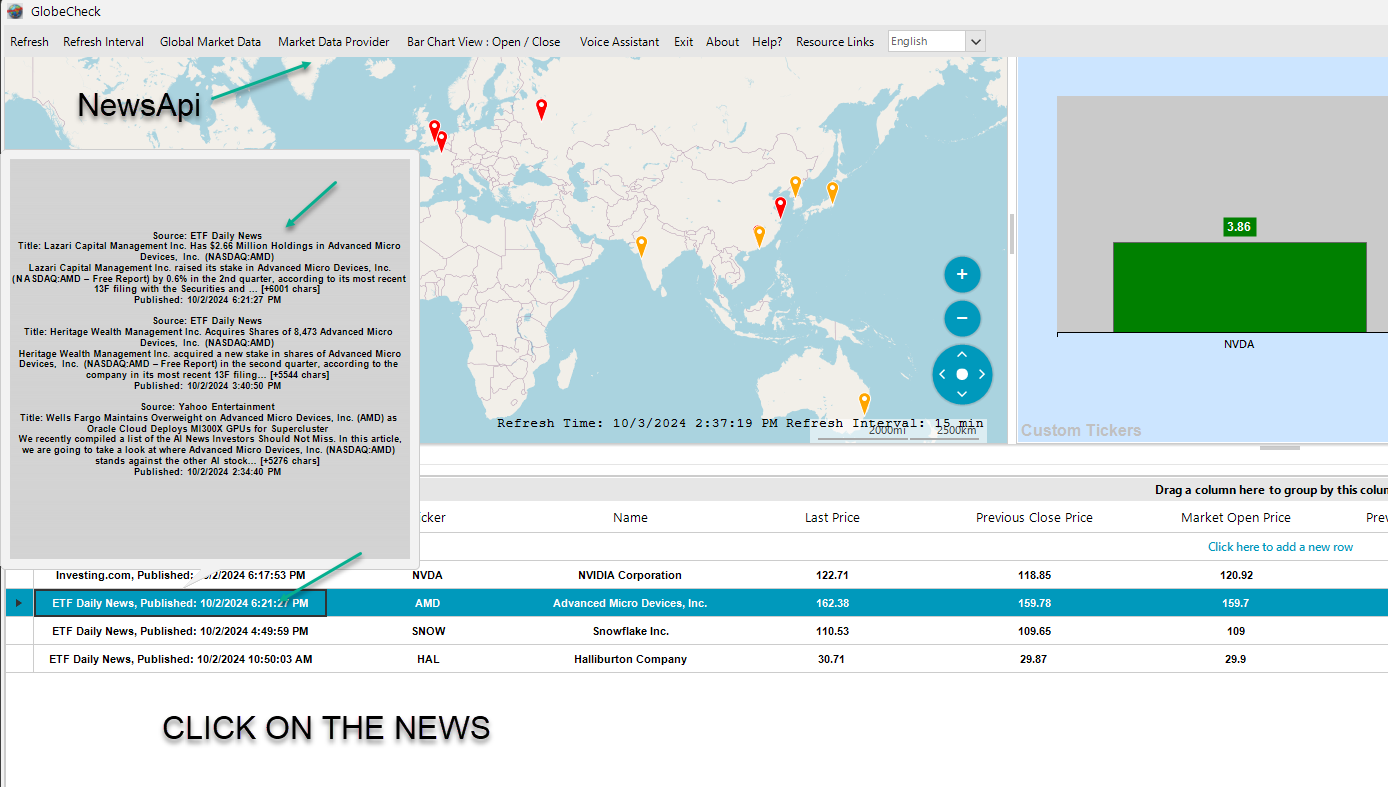This screenshot has width=1388, height=787.
Task: Toggle Bar Chart View : Open / Close
Action: (x=484, y=42)
